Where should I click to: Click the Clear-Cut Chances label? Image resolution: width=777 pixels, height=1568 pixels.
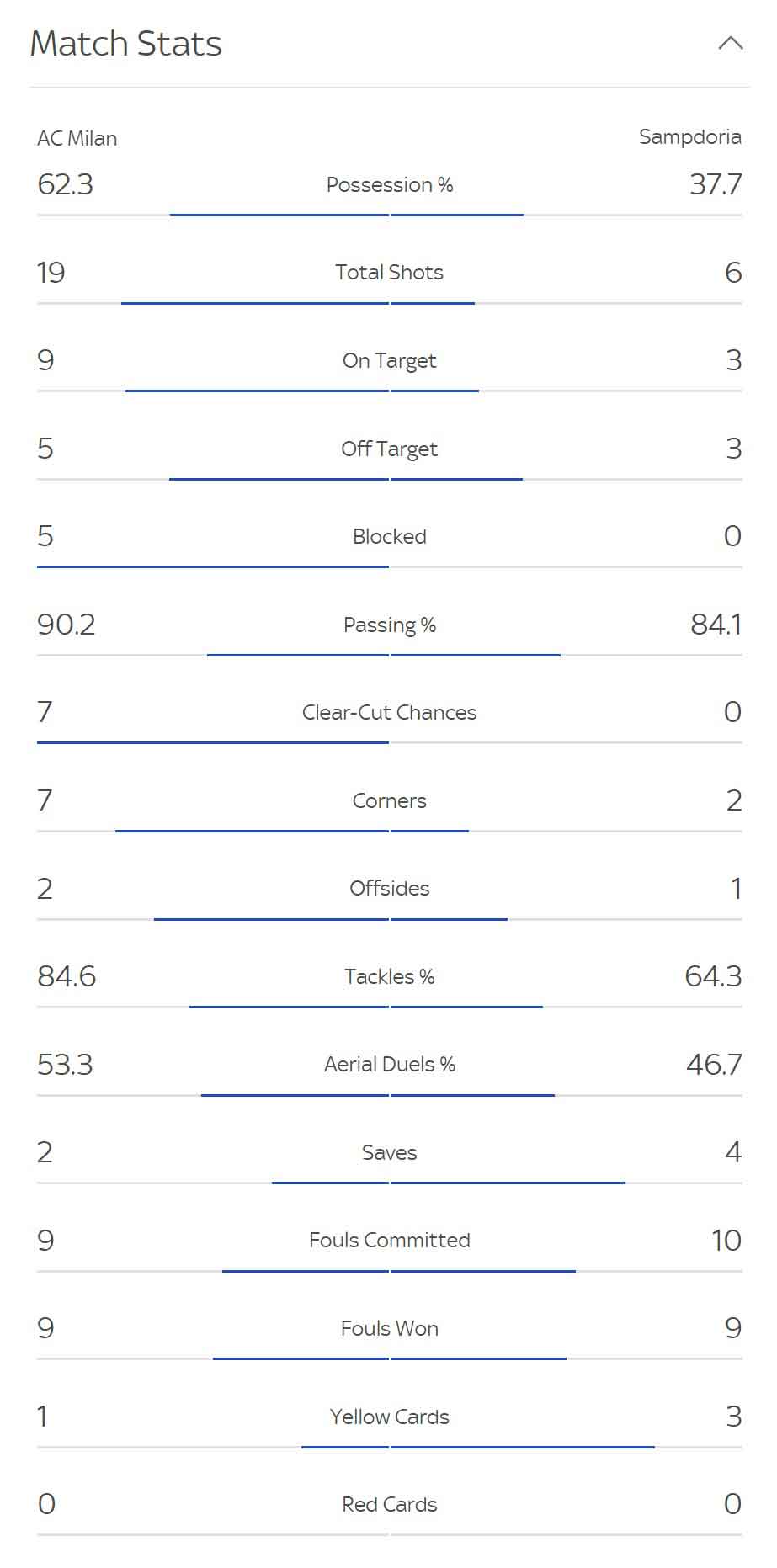(x=390, y=713)
